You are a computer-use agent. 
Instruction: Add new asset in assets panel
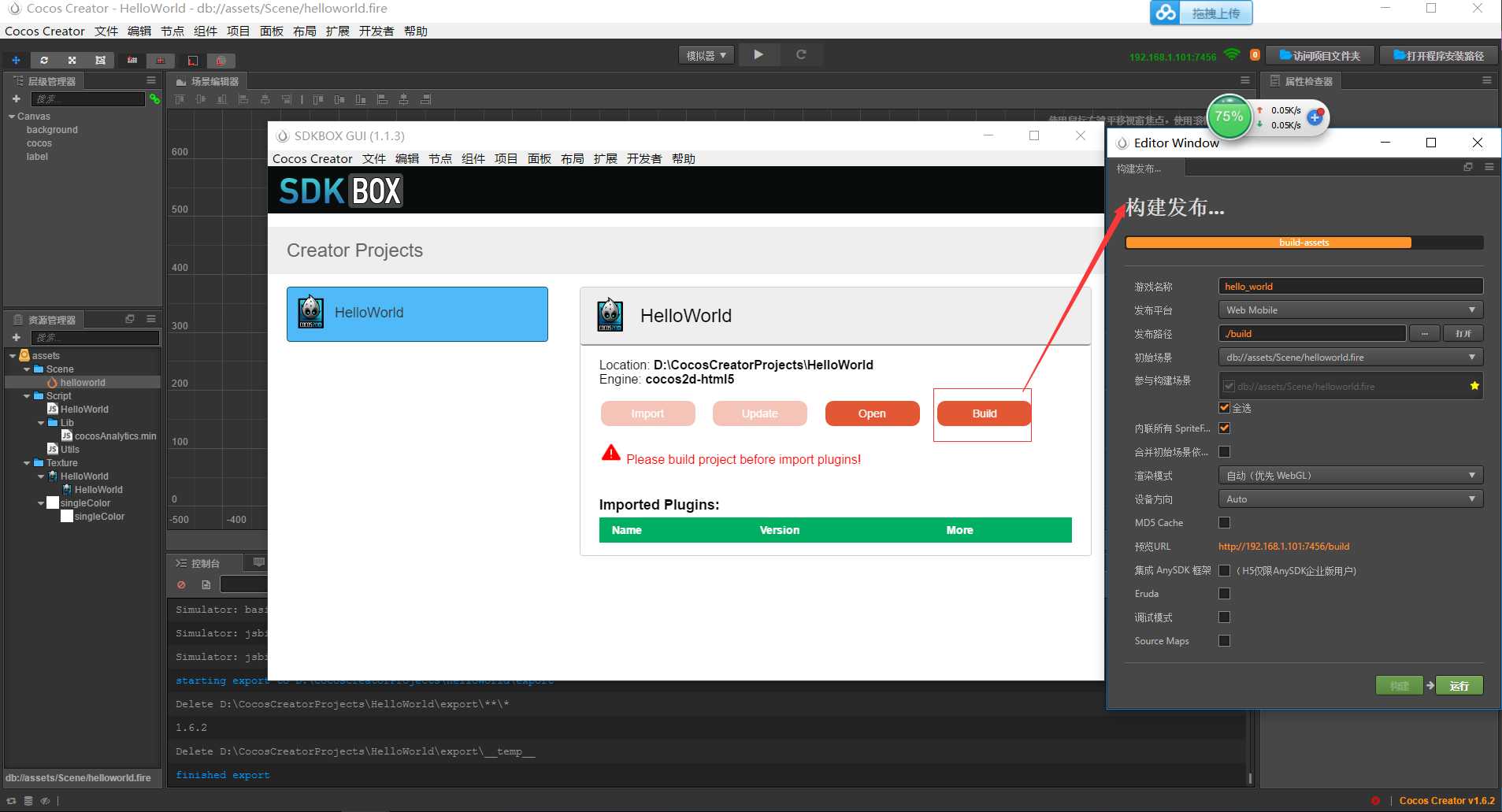(16, 337)
